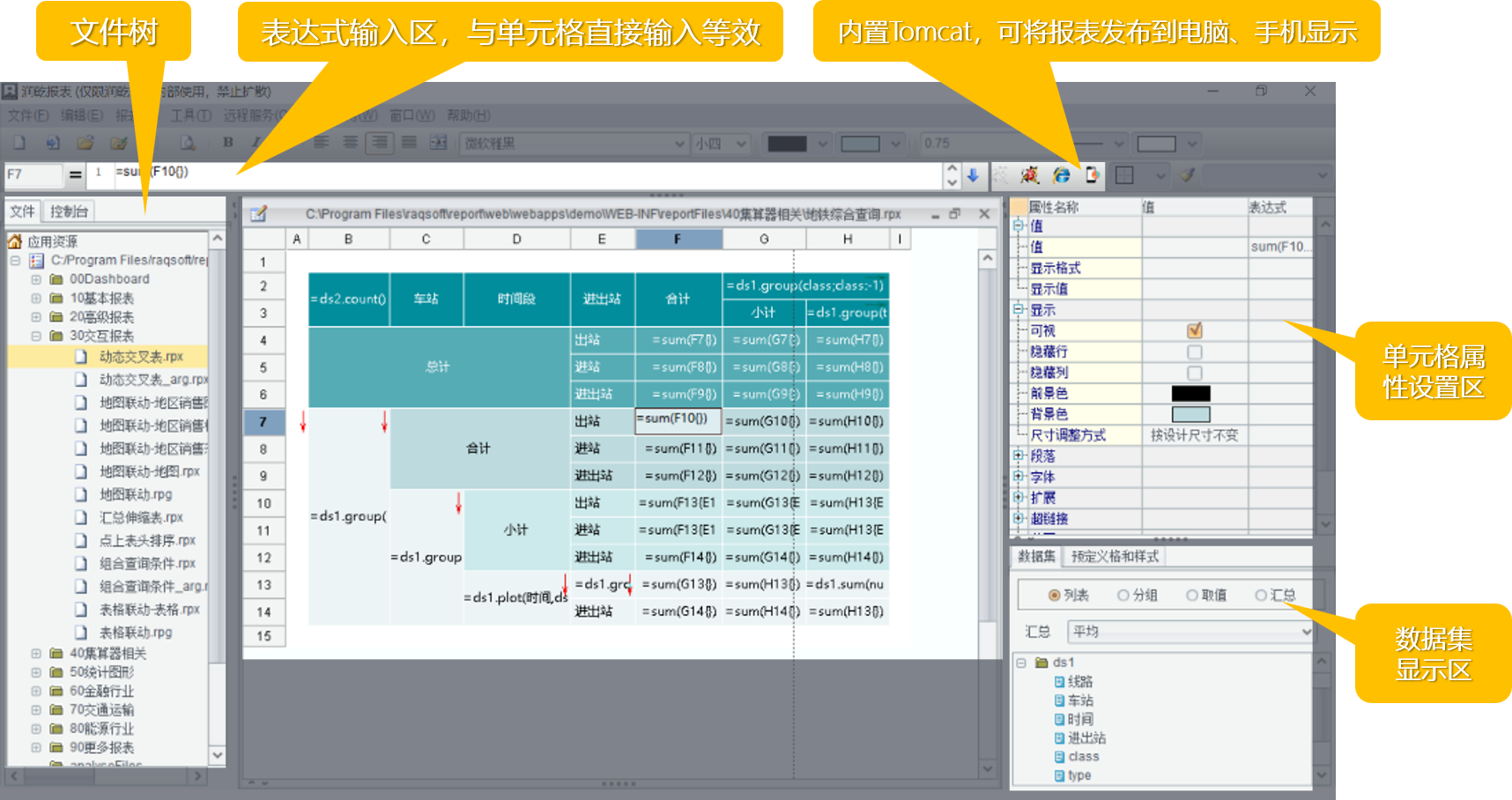Screen dimensions: 1512x800
Task: Expand the 字体 property group
Action: click(1019, 477)
